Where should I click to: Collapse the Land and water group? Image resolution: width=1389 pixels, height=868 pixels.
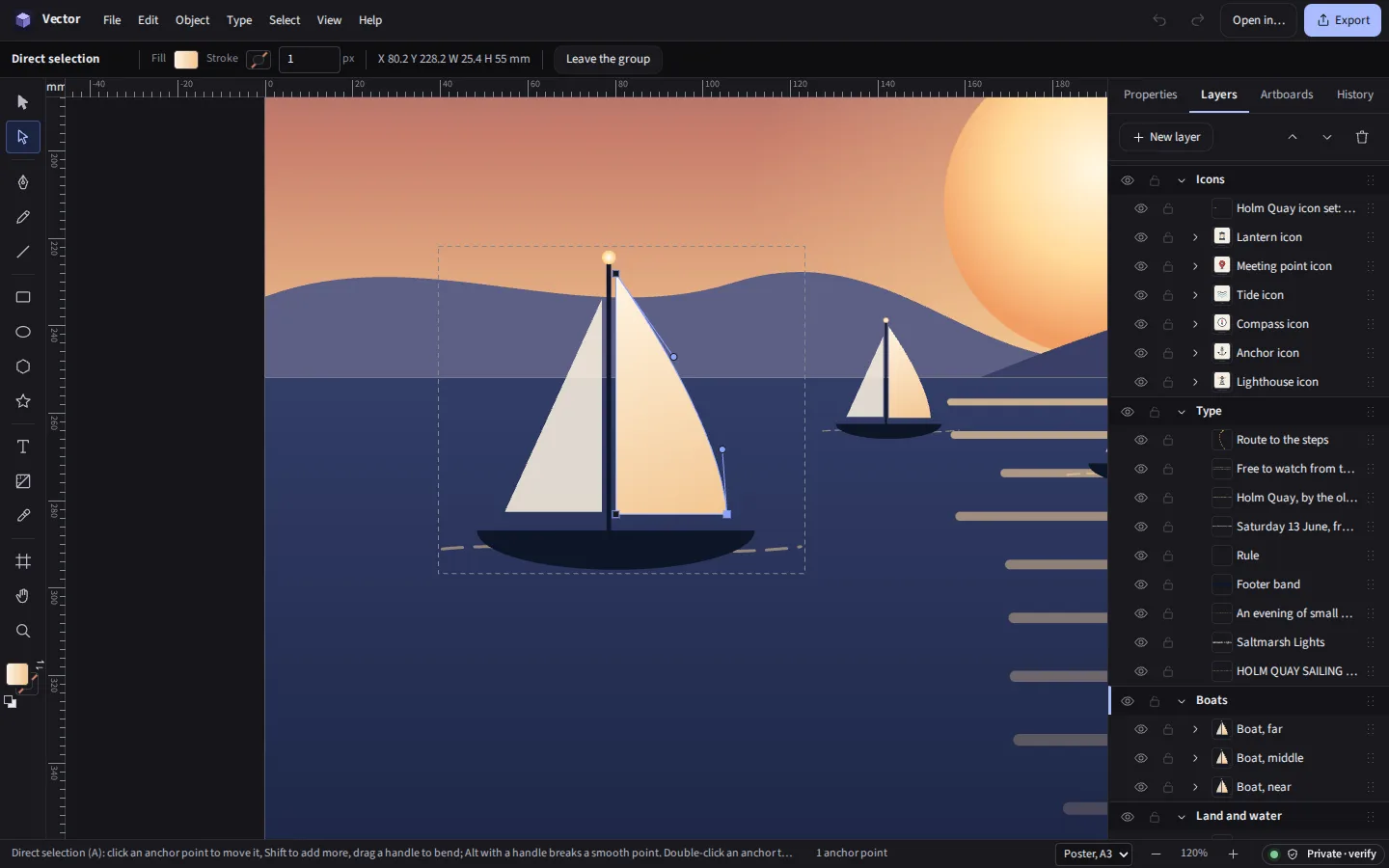[x=1182, y=817]
